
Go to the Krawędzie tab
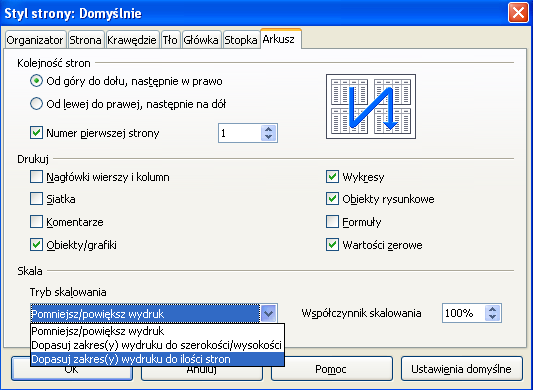[132, 40]
